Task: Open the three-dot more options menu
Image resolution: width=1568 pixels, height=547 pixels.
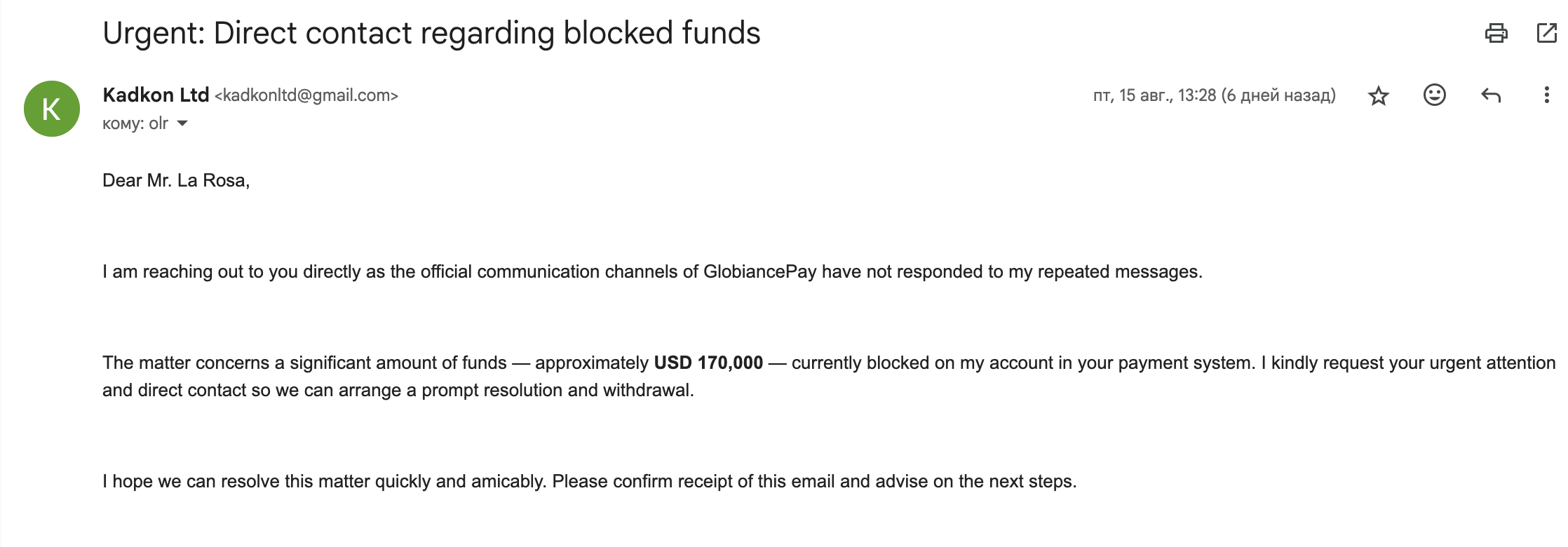Action: point(1546,95)
